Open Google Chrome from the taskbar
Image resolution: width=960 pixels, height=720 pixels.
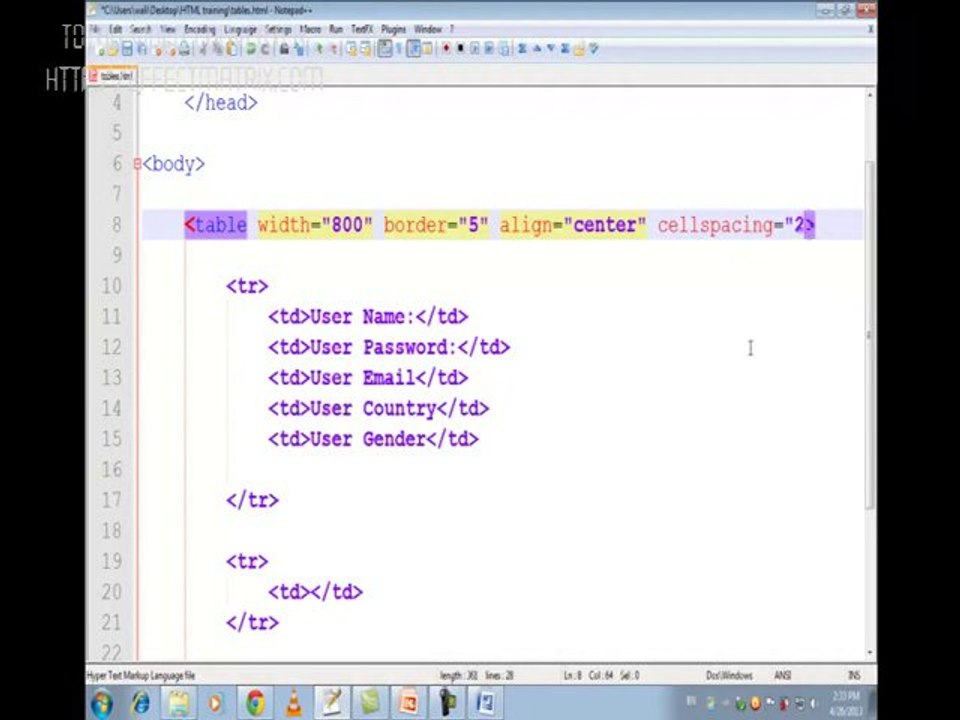tap(255, 702)
